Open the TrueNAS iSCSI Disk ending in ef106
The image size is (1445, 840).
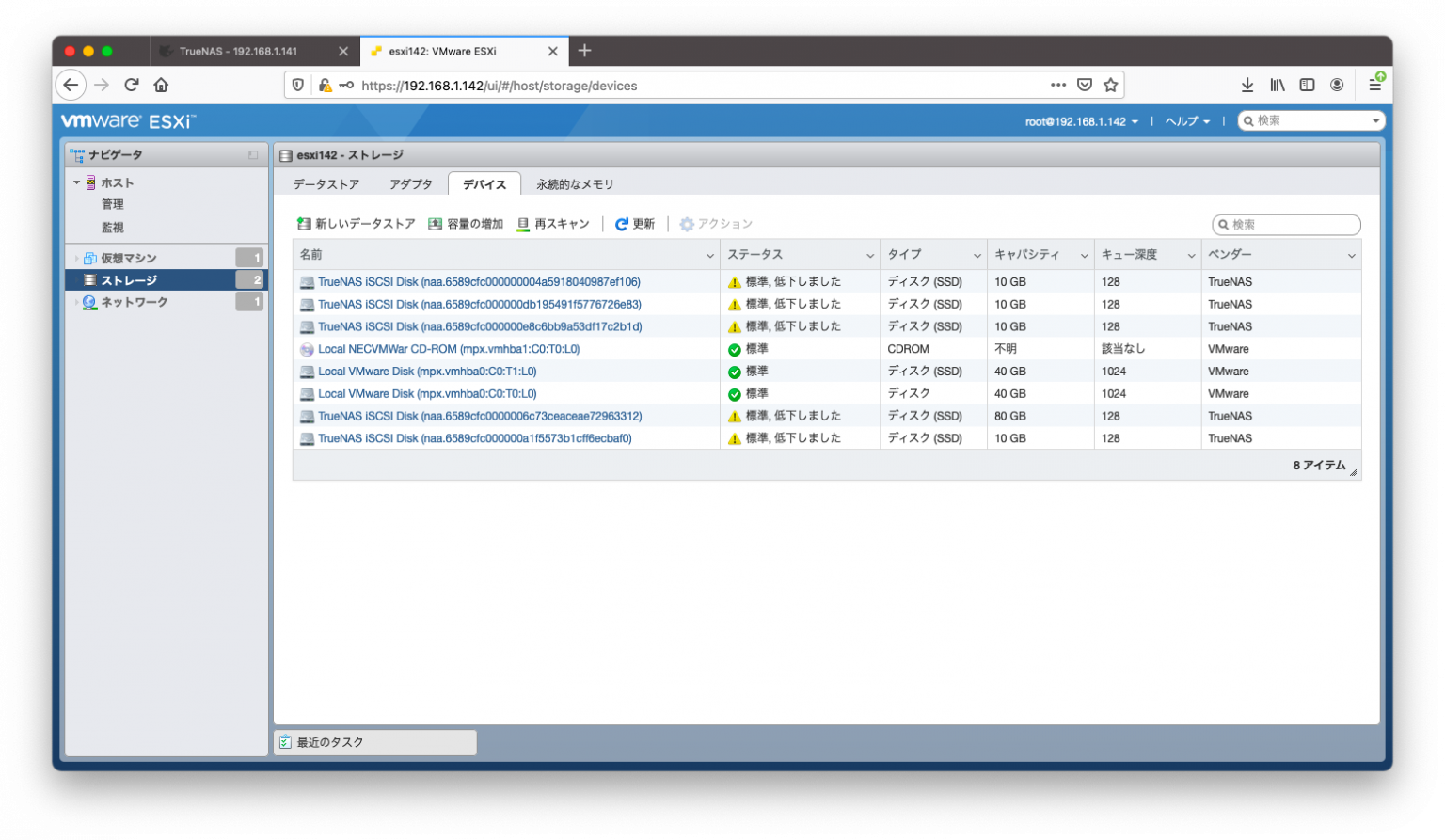(480, 280)
